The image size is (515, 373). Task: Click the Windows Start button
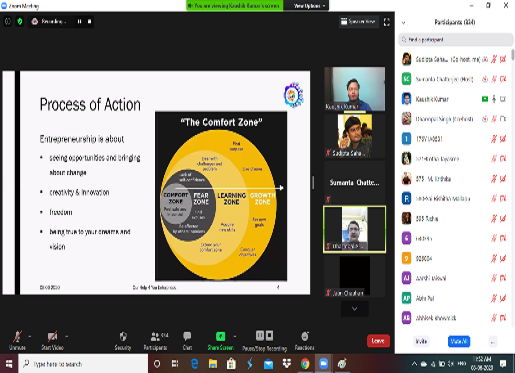[9, 364]
